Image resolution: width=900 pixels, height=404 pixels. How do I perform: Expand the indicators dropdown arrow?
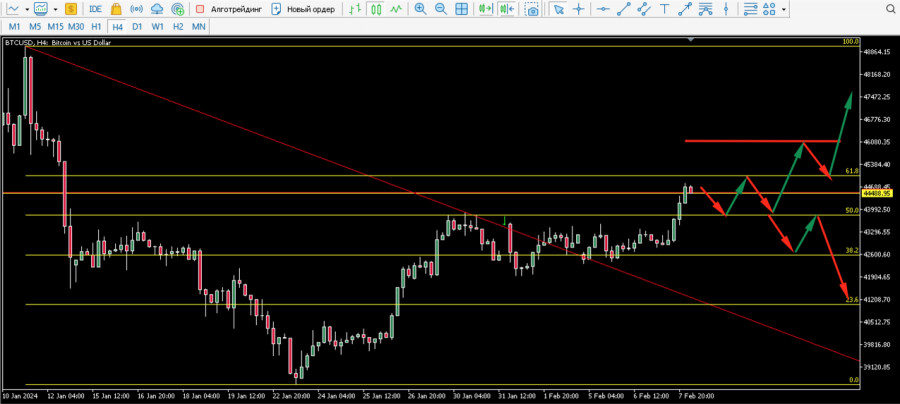point(55,9)
